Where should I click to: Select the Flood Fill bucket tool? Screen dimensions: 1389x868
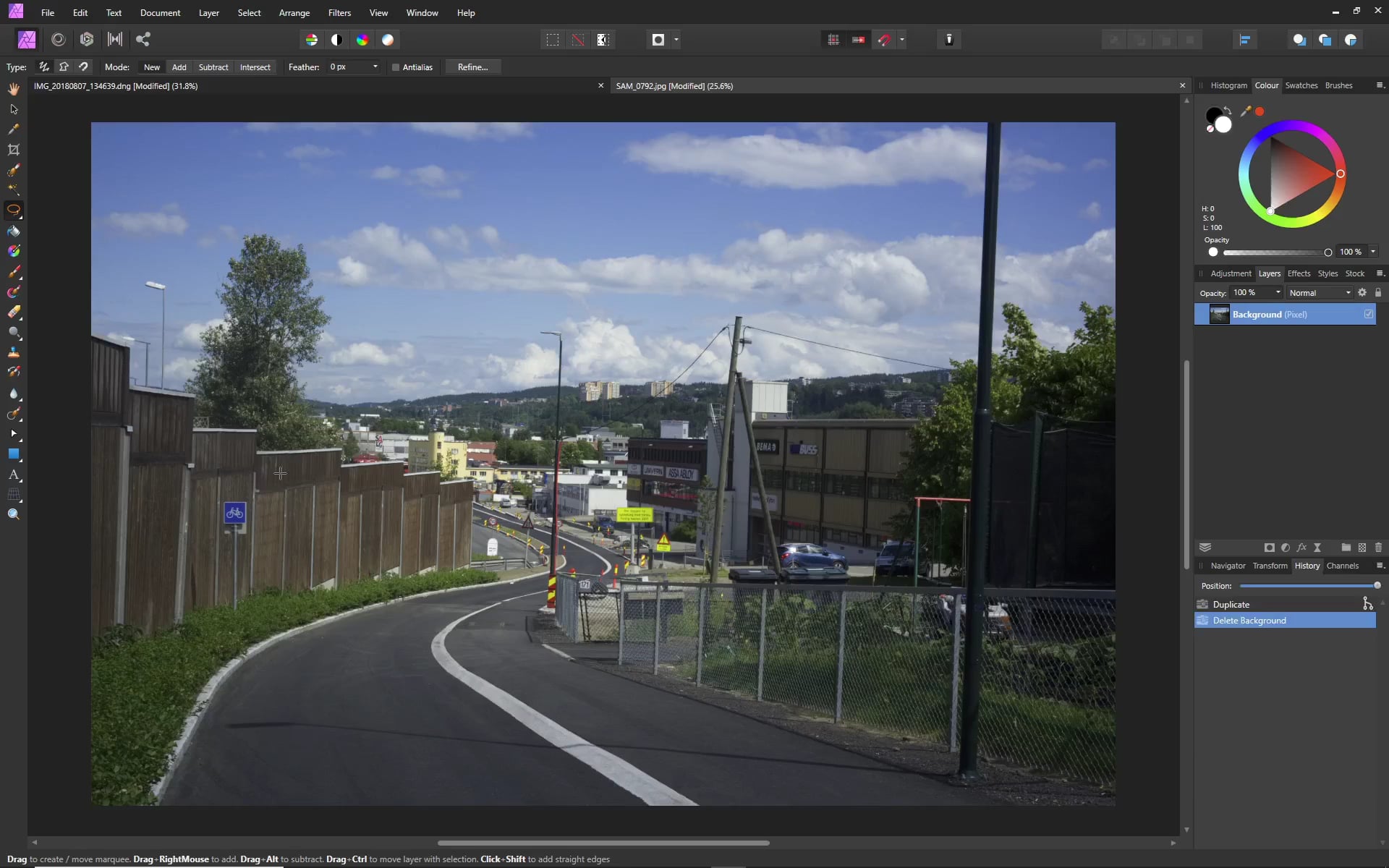coord(14,231)
